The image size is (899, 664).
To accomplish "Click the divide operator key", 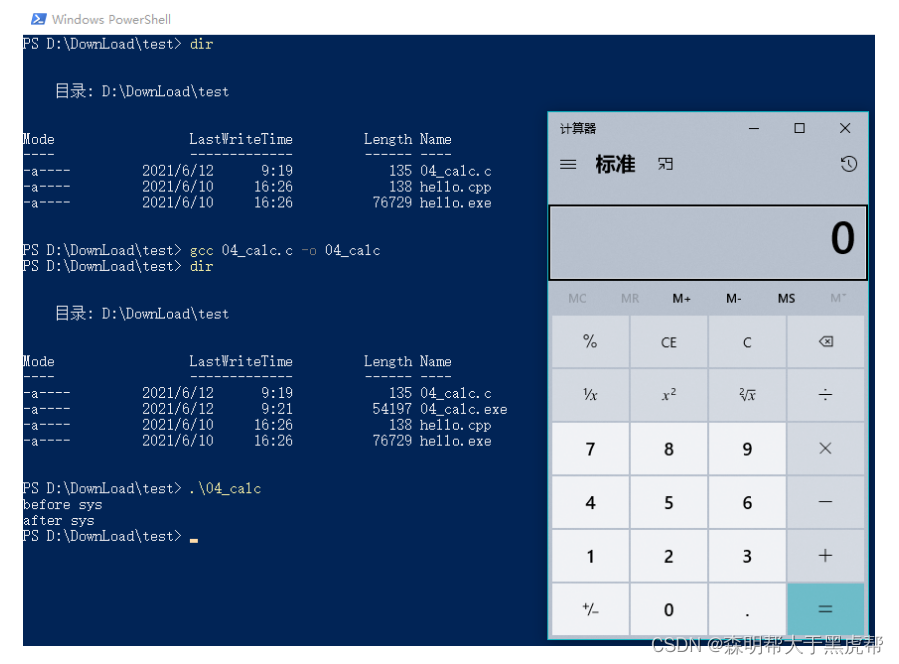I will (826, 395).
